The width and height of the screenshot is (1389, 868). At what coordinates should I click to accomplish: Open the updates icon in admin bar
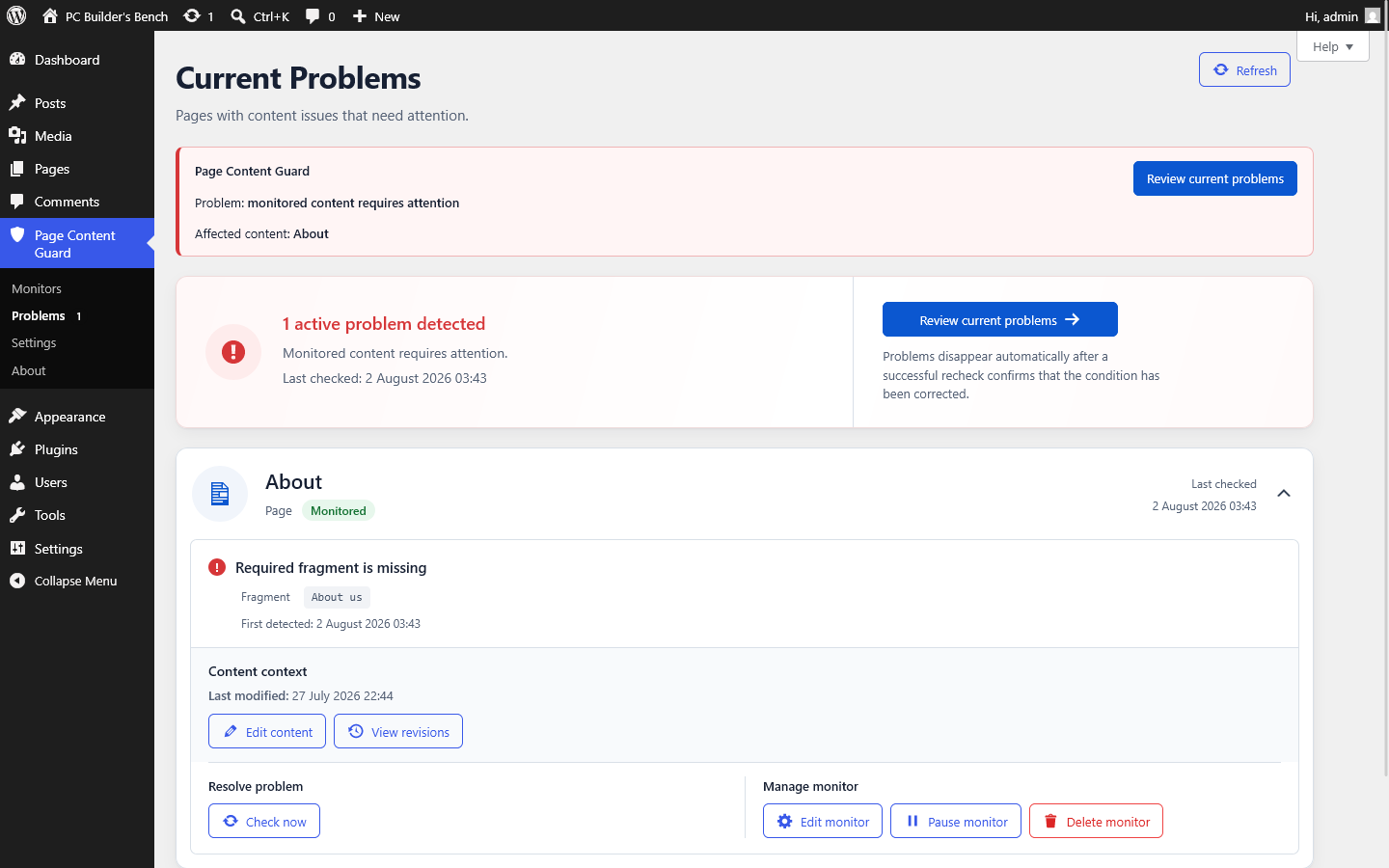199,16
